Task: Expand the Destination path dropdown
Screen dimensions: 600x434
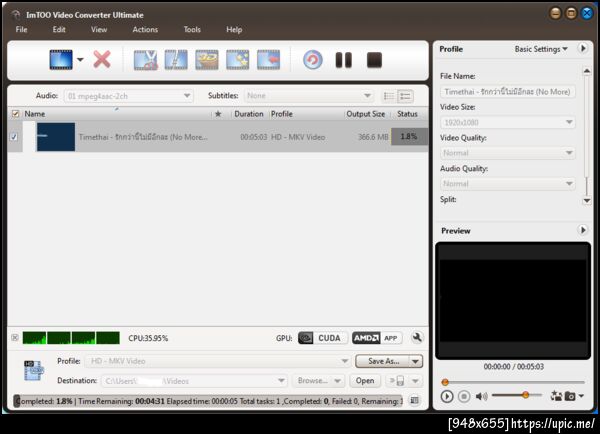Action: point(282,381)
